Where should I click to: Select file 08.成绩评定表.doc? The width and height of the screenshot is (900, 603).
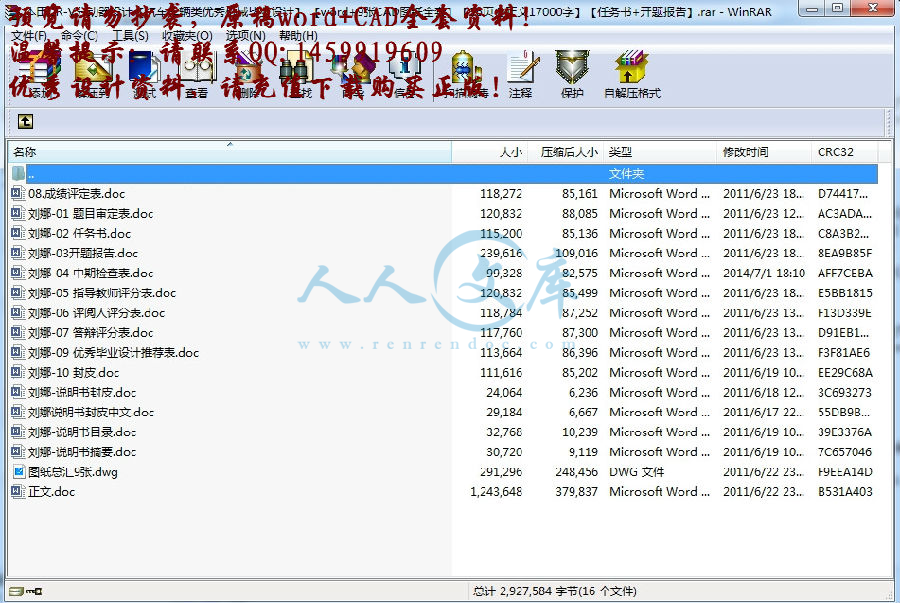click(x=443, y=194)
